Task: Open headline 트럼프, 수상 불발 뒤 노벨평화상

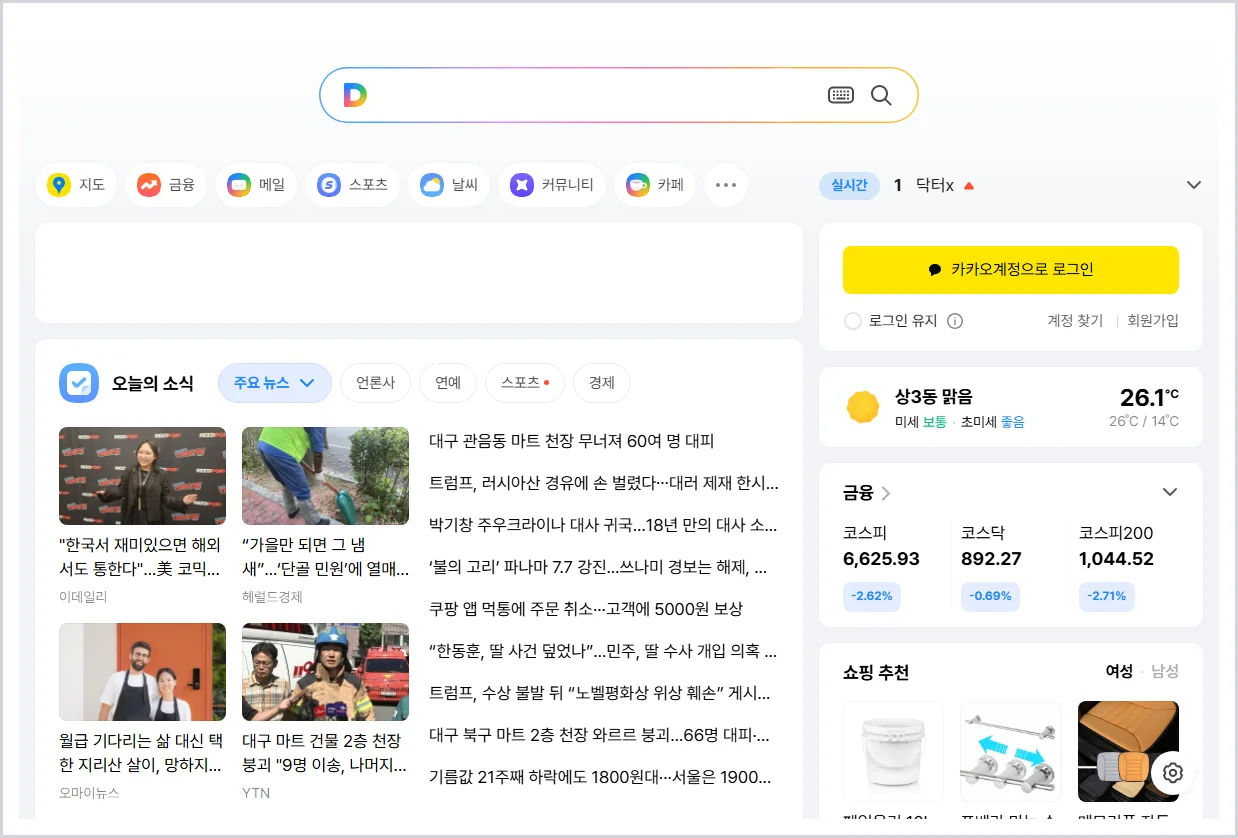Action: (x=600, y=693)
